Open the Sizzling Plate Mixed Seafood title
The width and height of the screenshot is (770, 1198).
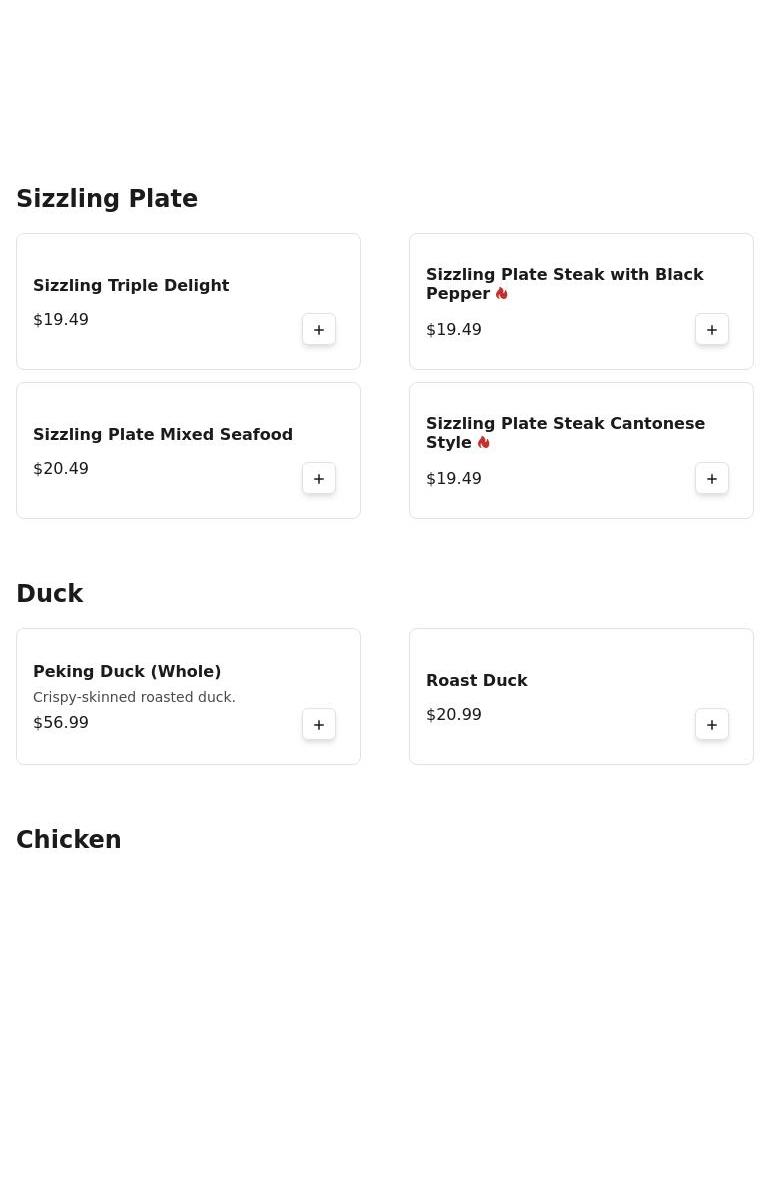click(163, 435)
